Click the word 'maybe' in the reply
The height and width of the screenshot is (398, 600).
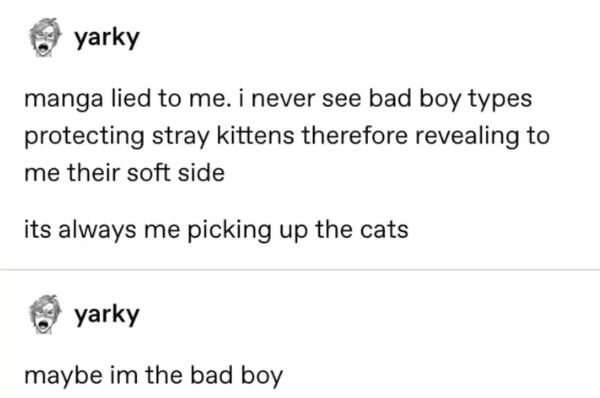[x=63, y=376]
